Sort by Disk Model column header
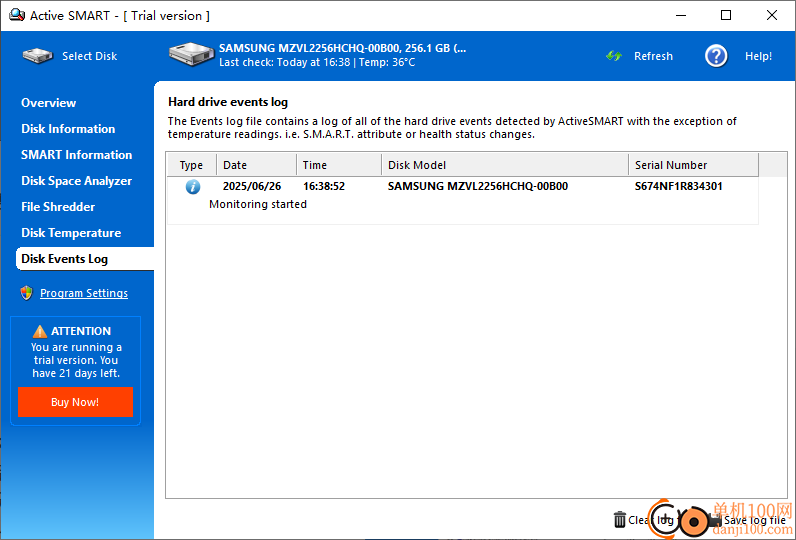This screenshot has width=796, height=540. click(505, 165)
